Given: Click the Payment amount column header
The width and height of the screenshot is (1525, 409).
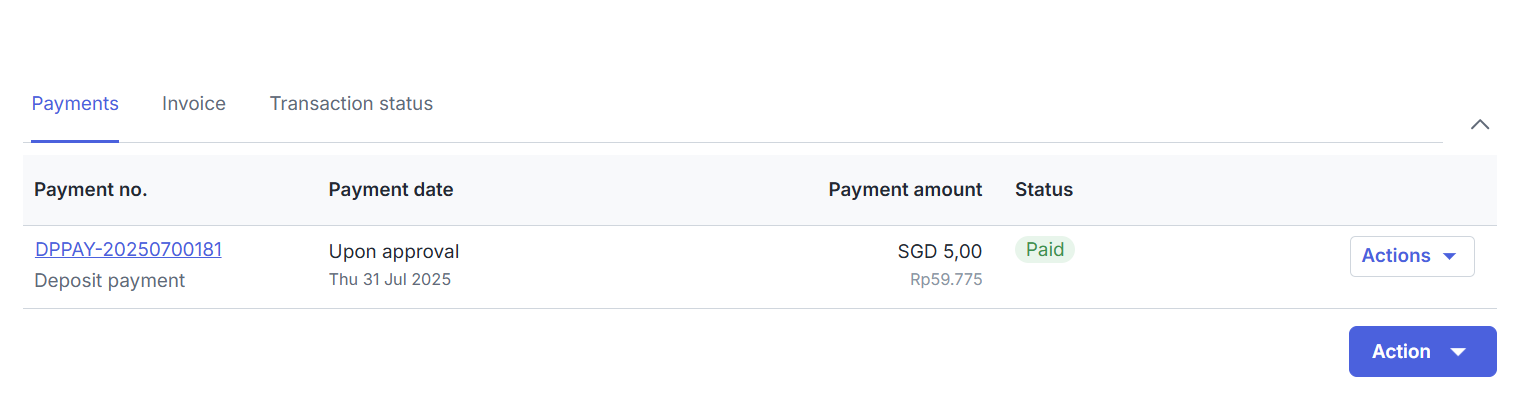Looking at the screenshot, I should click(905, 190).
